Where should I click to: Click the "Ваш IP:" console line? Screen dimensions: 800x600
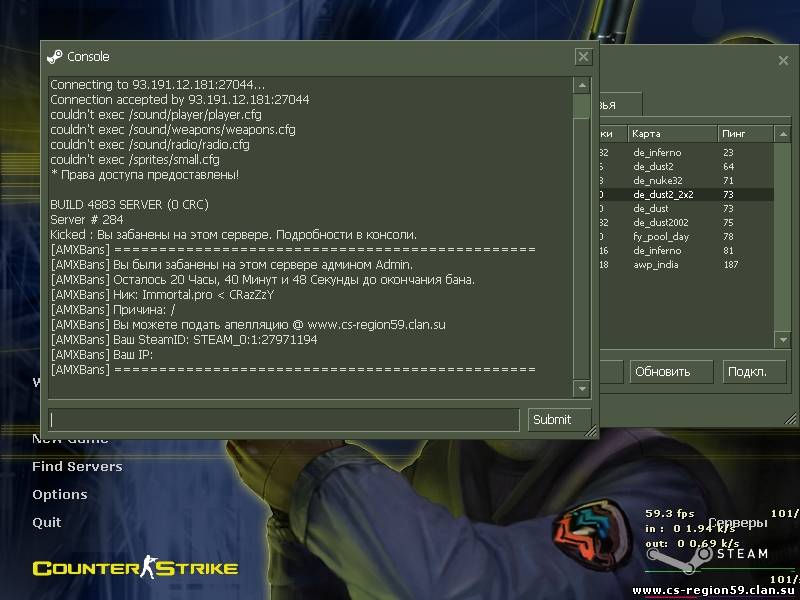pos(102,355)
